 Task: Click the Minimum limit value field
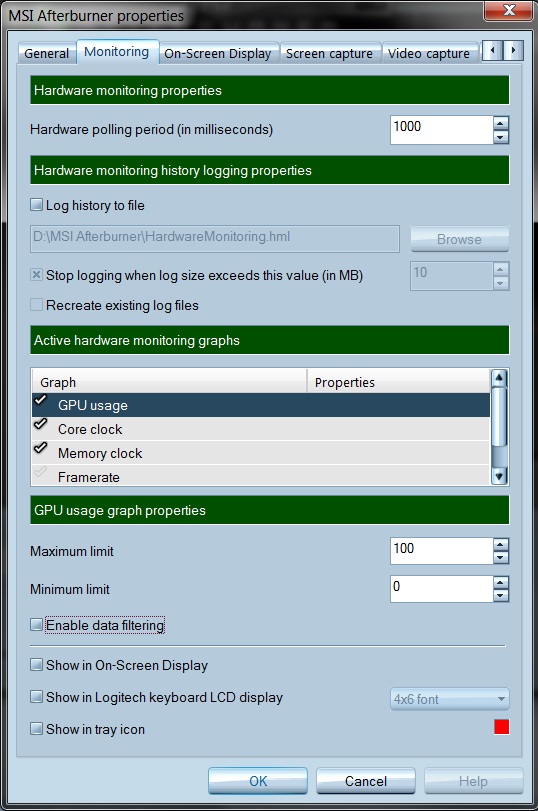[442, 589]
